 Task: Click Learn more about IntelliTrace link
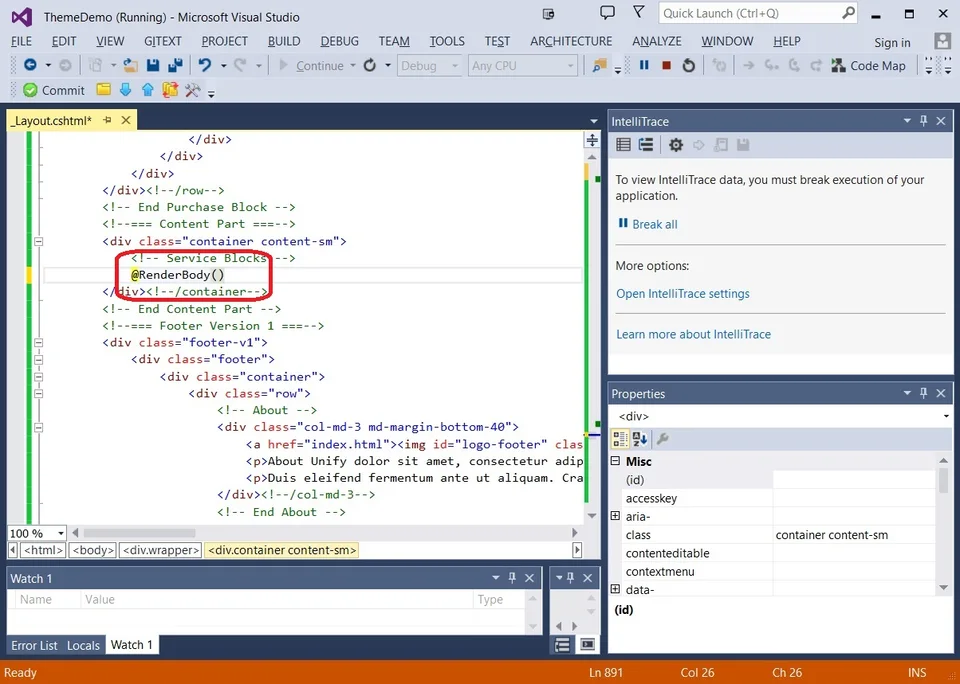click(x=694, y=334)
